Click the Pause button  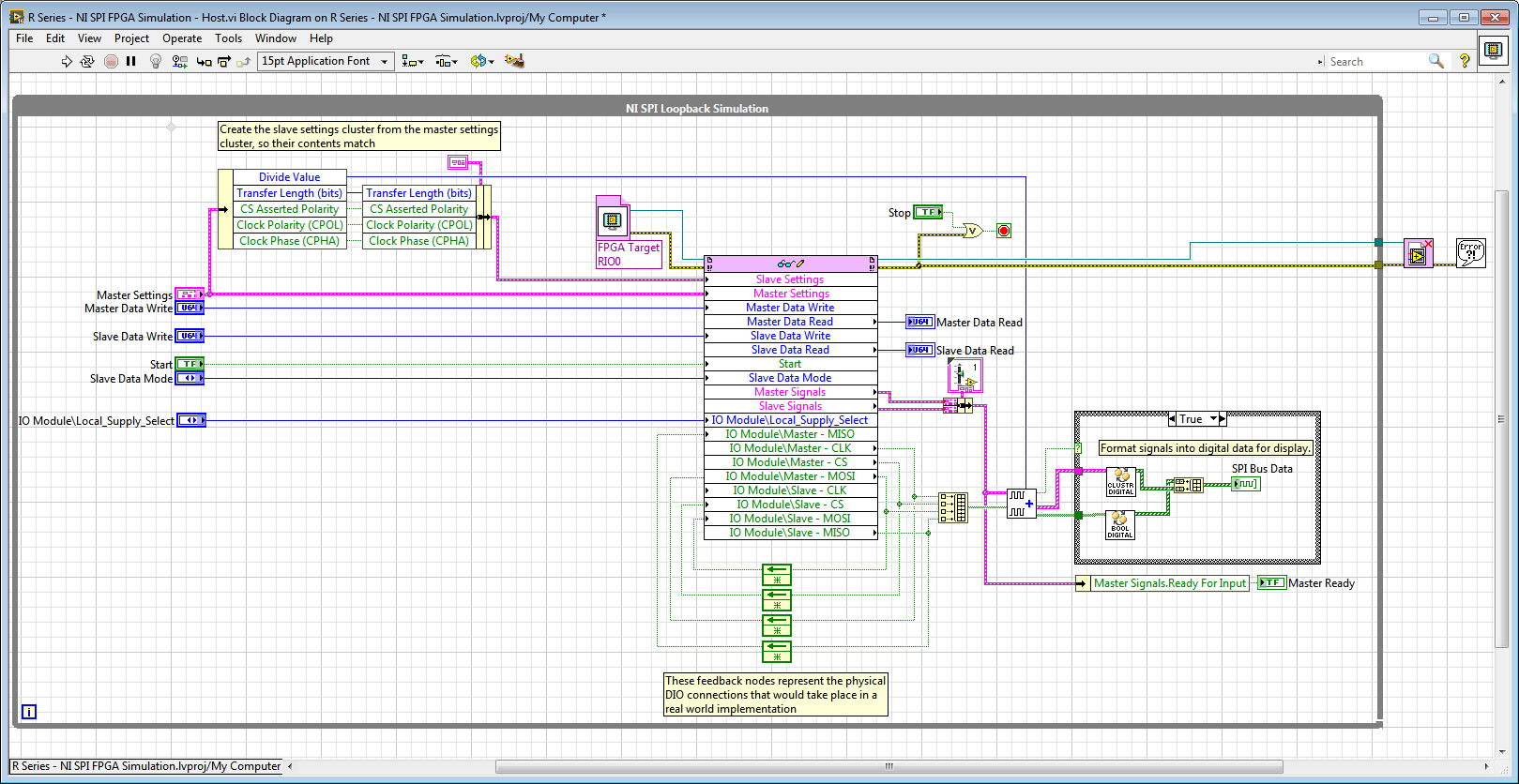pos(131,61)
